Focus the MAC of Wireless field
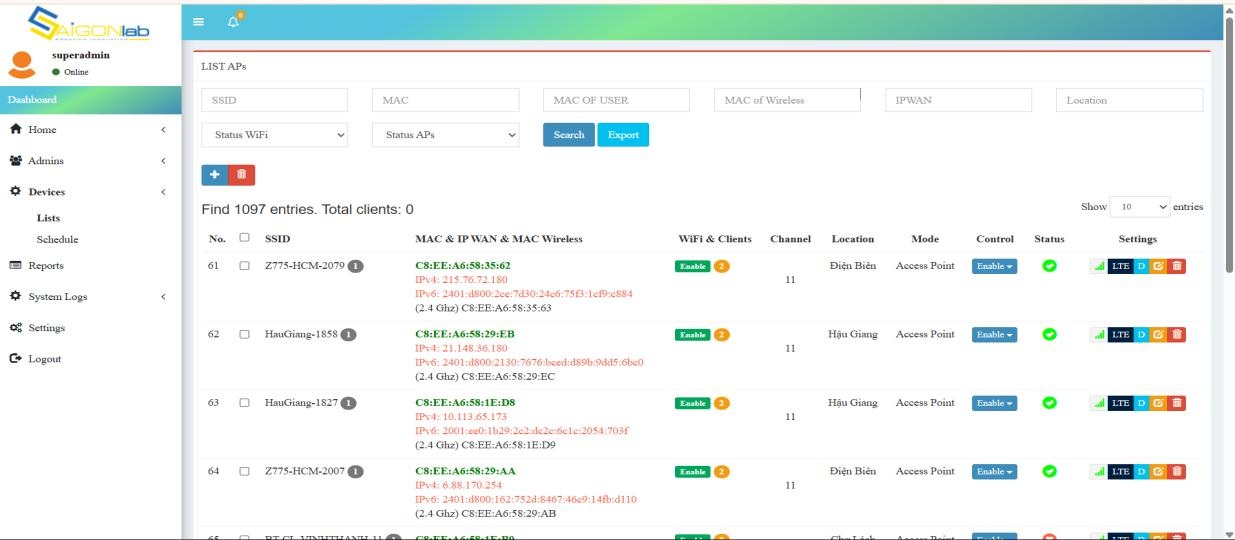This screenshot has height=540, width=1235. [x=787, y=100]
